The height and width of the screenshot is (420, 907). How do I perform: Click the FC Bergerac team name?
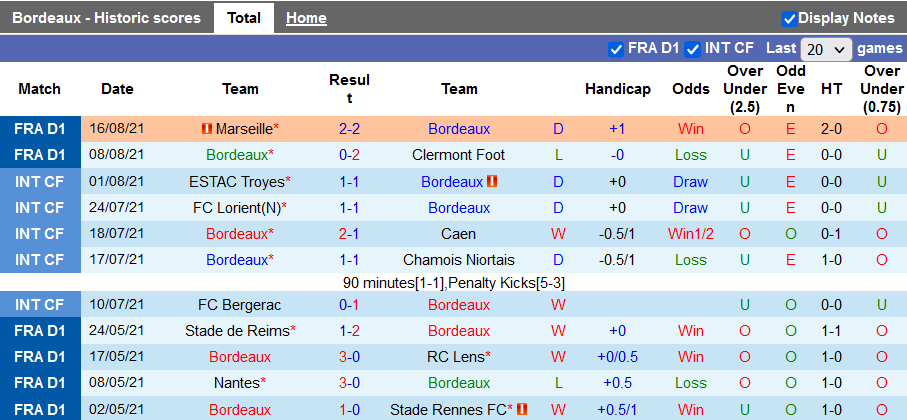tap(240, 305)
